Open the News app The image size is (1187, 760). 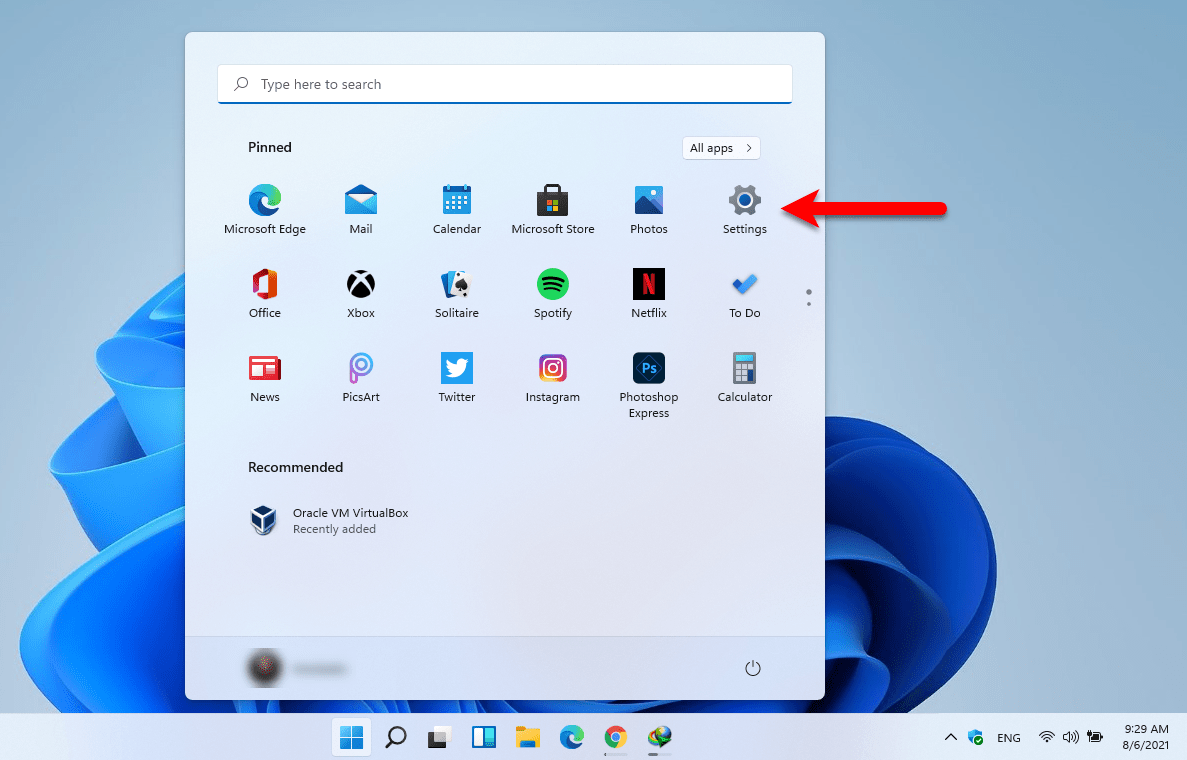point(265,378)
